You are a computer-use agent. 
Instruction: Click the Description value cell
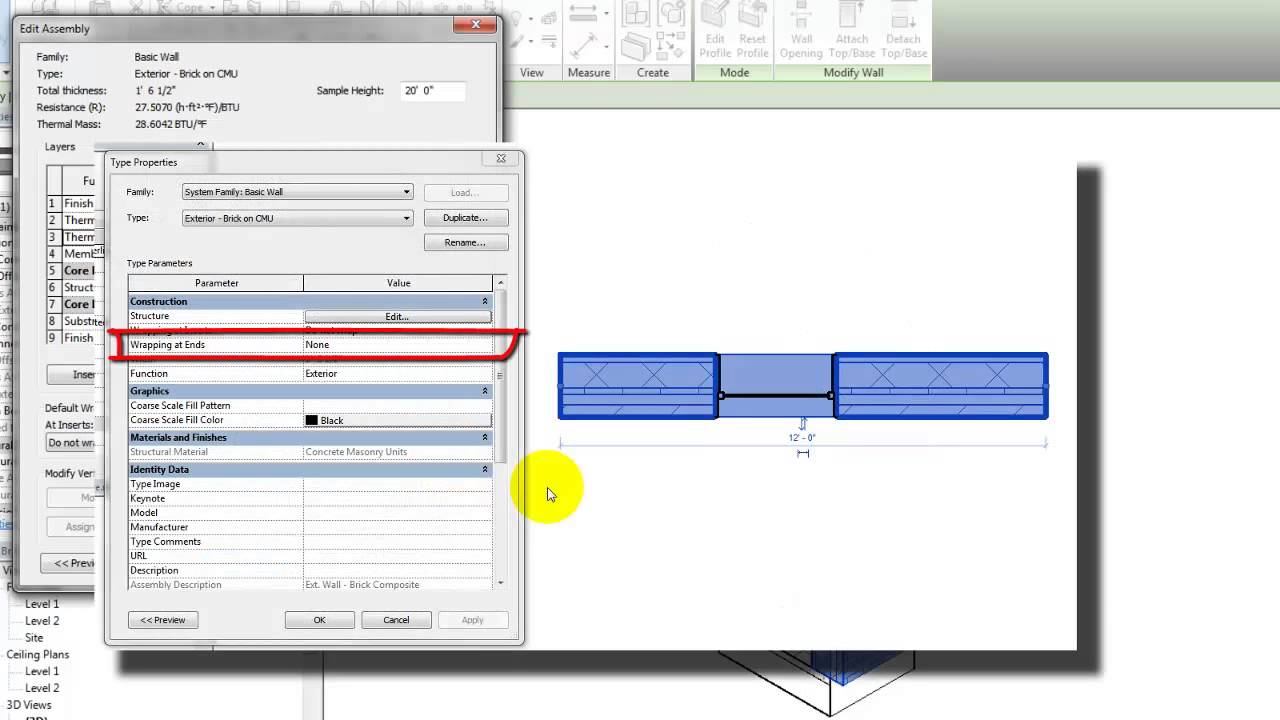(398, 571)
